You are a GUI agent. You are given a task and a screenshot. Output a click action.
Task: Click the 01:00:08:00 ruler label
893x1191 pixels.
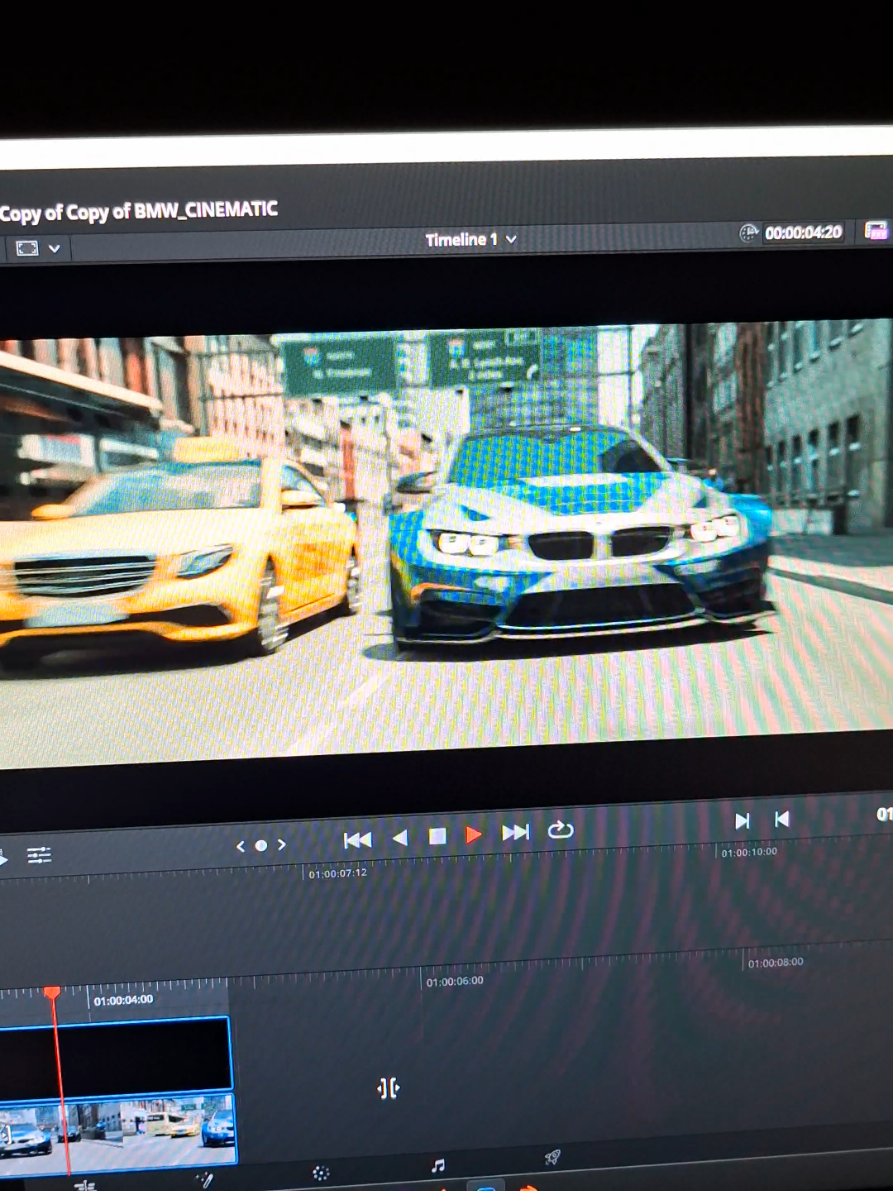pyautogui.click(x=775, y=963)
